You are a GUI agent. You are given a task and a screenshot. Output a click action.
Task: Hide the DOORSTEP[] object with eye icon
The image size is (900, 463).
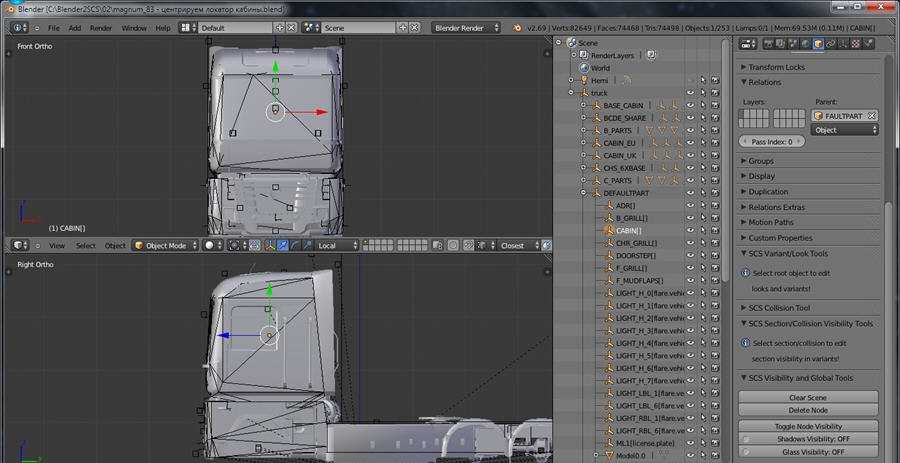pos(690,255)
